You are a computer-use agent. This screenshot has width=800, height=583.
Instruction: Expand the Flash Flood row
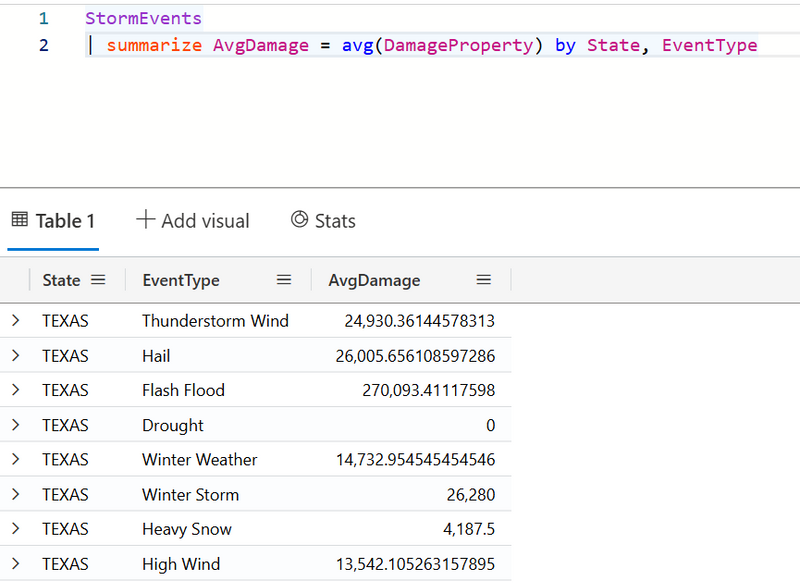pos(16,390)
